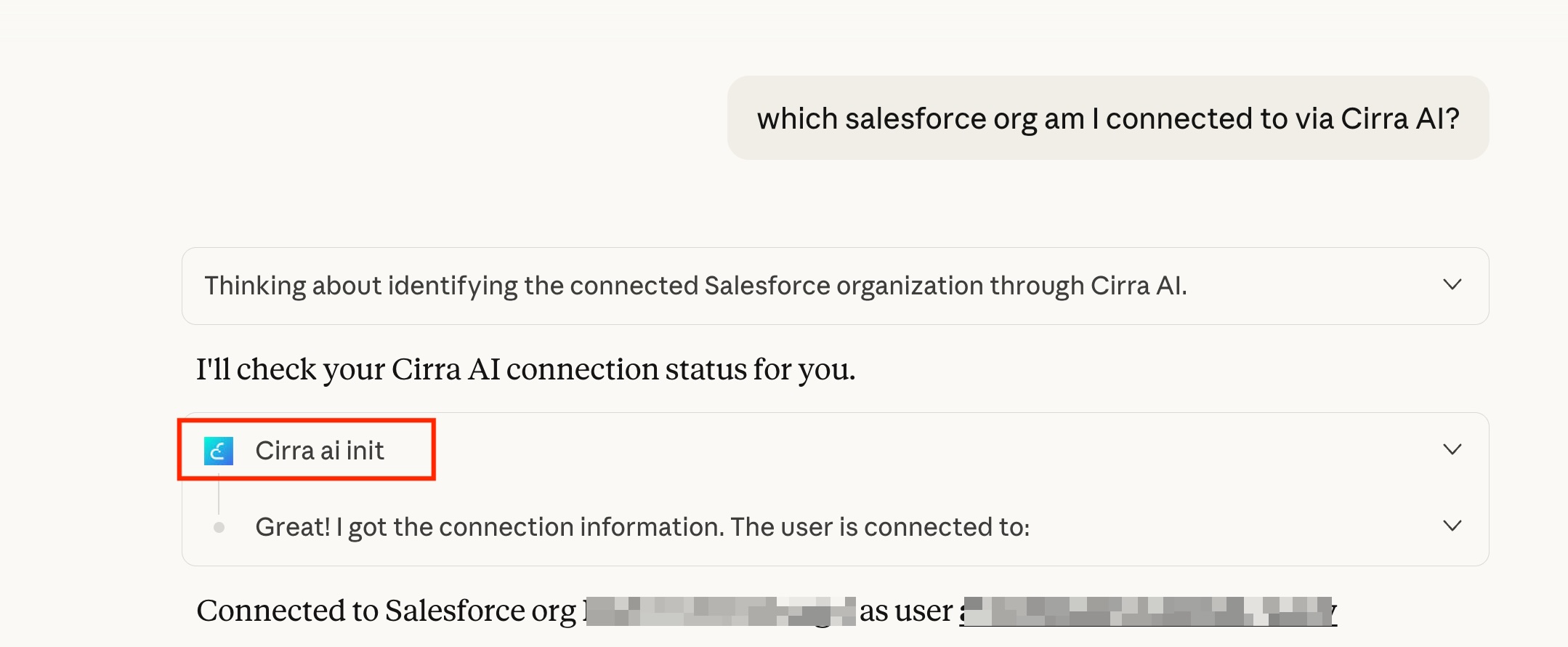1568x647 pixels.
Task: Click 'Cirra AI?' in the user message
Action: click(x=1399, y=118)
